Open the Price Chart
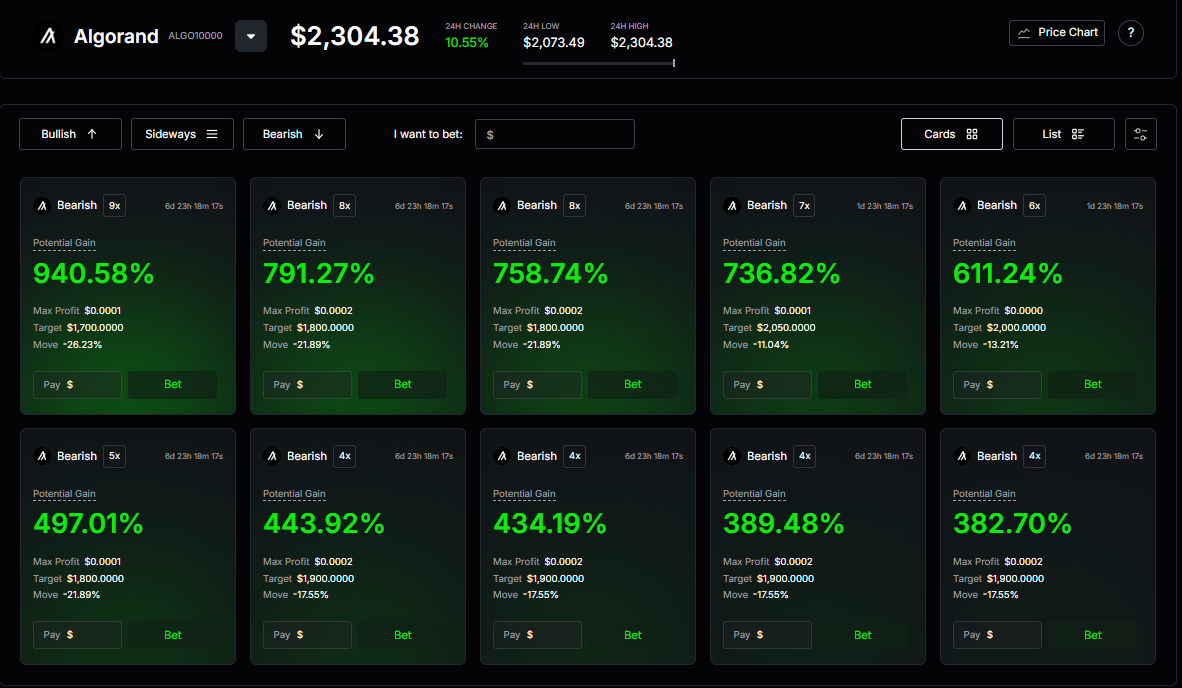Screen dimensions: 1182x688 [1057, 32]
